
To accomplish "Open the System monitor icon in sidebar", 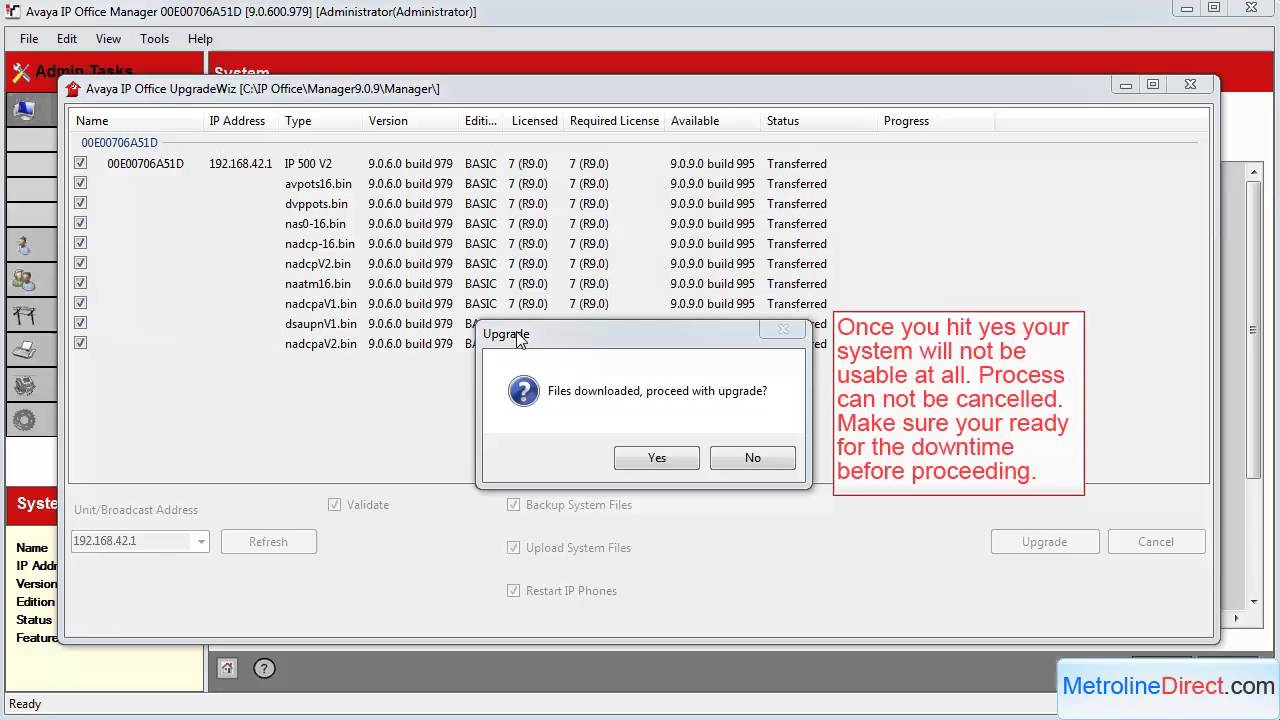I will click(x=24, y=110).
